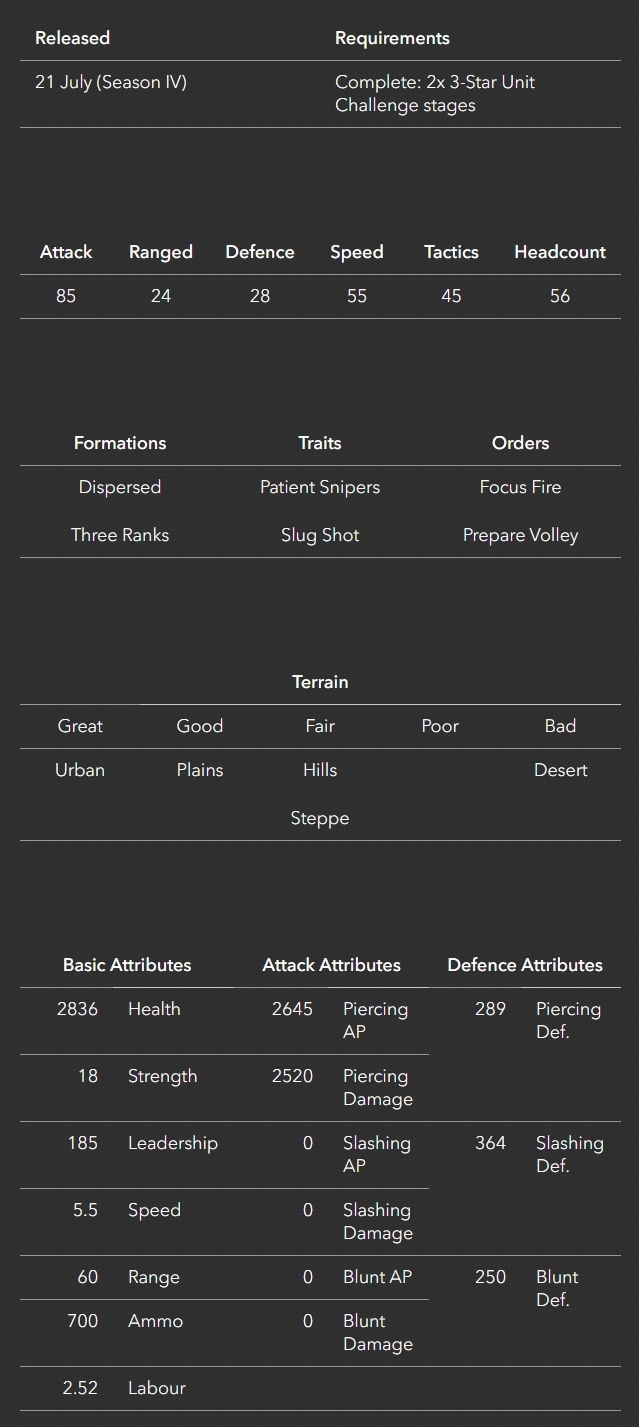639x1427 pixels.
Task: Click the Prepare Volley order
Action: tap(520, 535)
